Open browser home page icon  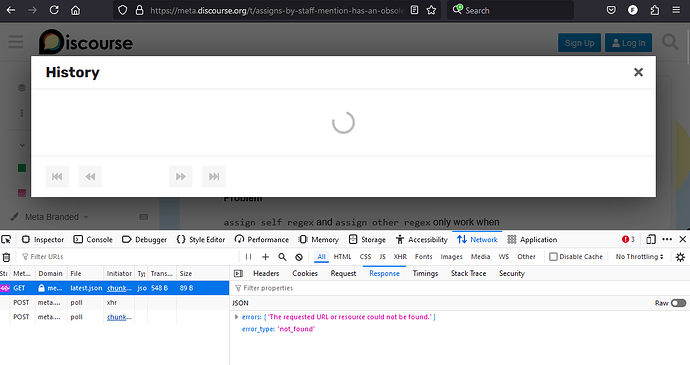click(76, 10)
